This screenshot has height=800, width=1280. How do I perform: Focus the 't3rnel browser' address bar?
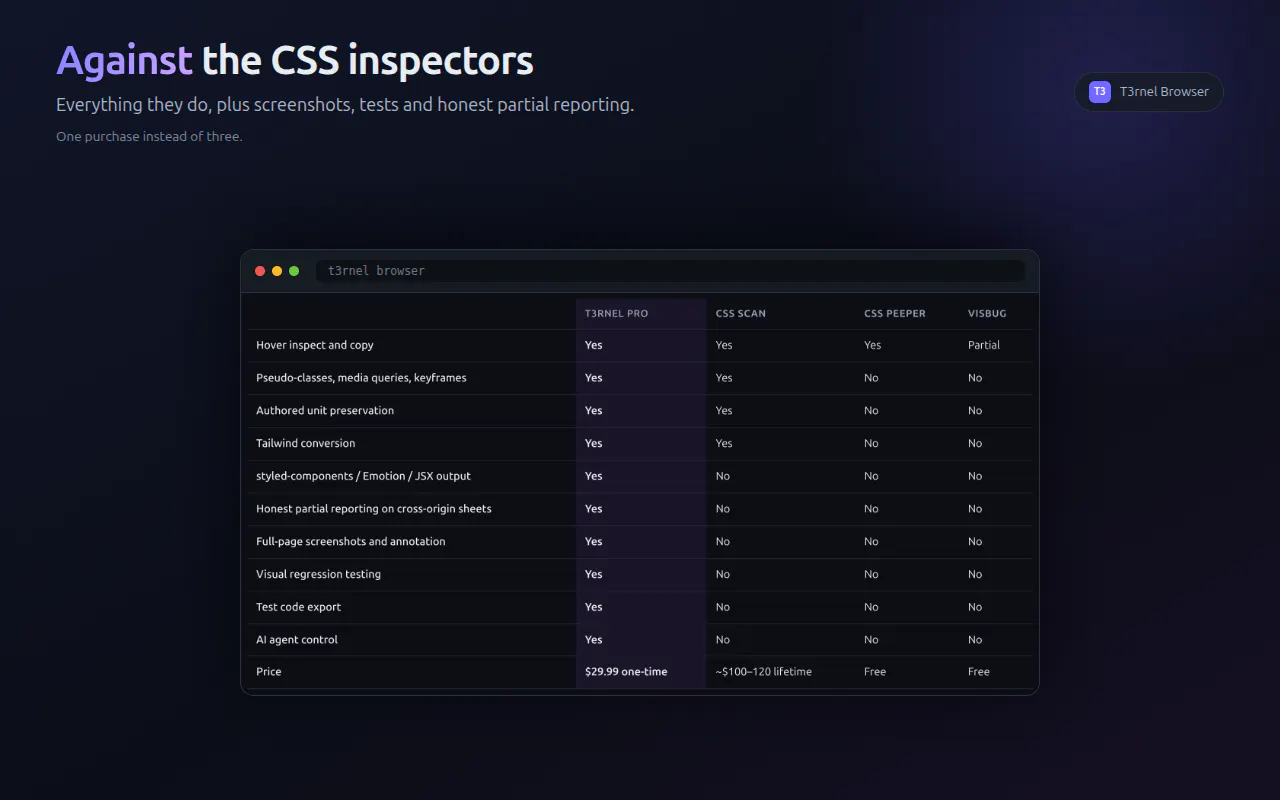point(670,271)
